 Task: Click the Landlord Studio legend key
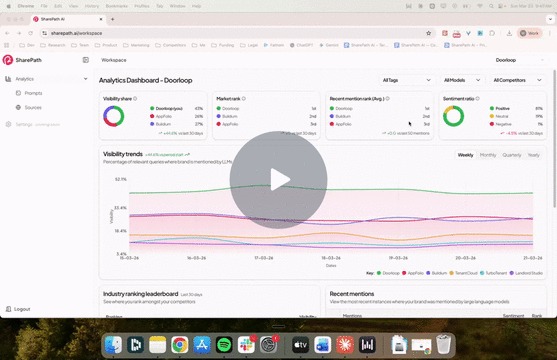point(526,273)
